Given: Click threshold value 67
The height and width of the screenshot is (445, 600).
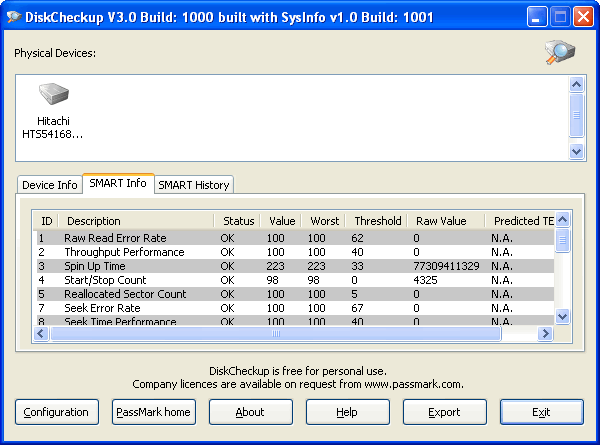Looking at the screenshot, I should [x=357, y=308].
